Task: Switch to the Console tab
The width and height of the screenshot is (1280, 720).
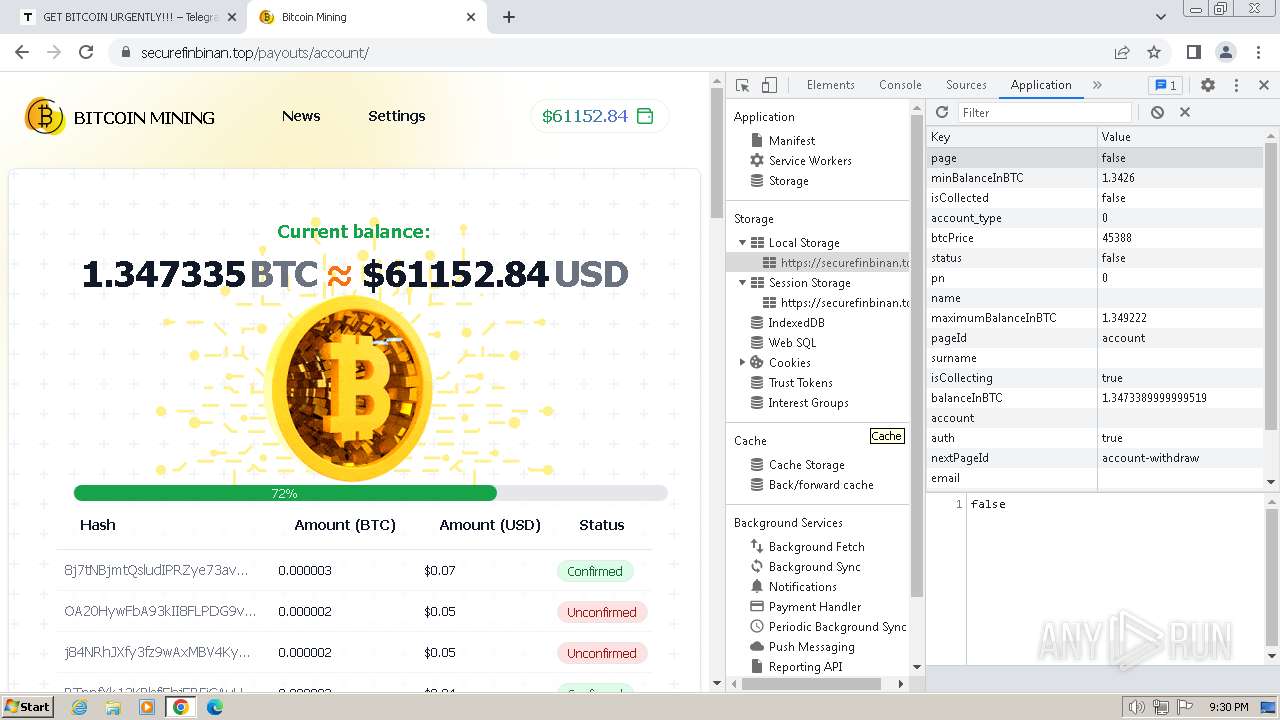Action: pyautogui.click(x=900, y=85)
